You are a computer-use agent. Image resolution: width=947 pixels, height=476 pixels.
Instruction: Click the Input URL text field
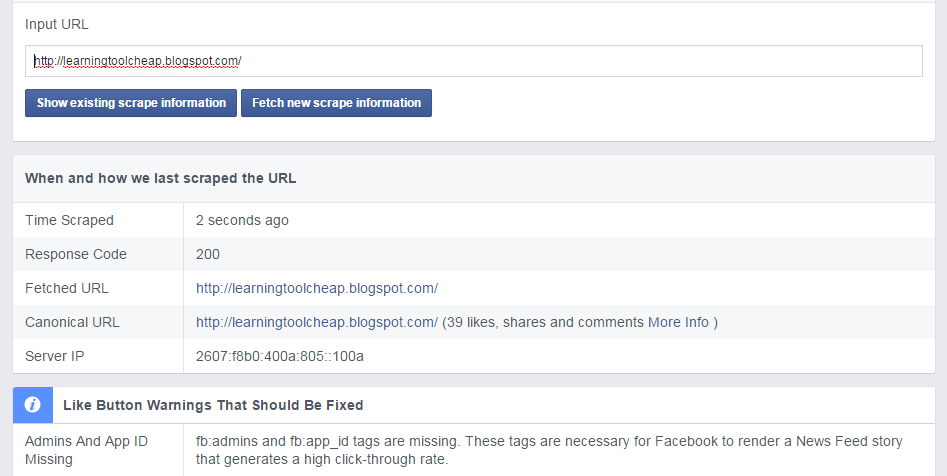[474, 61]
